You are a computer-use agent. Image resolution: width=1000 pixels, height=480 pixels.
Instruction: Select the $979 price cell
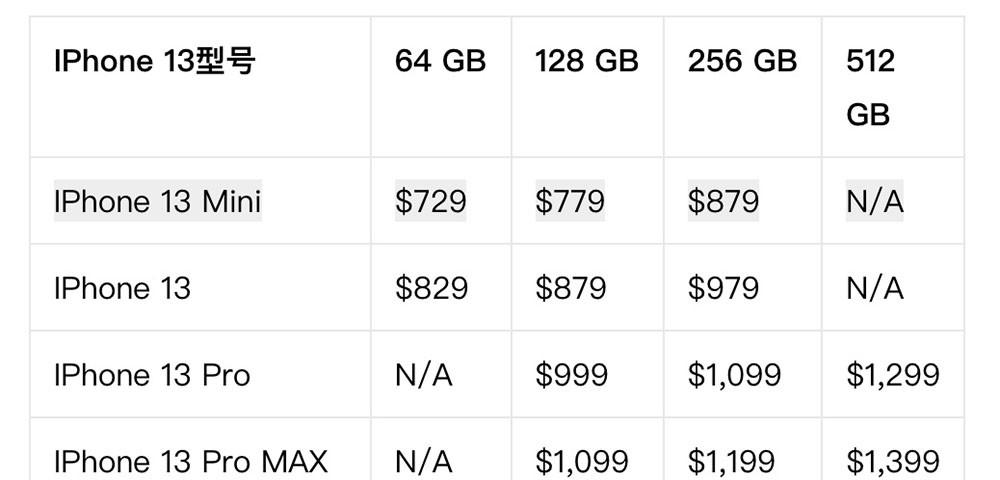coord(723,289)
